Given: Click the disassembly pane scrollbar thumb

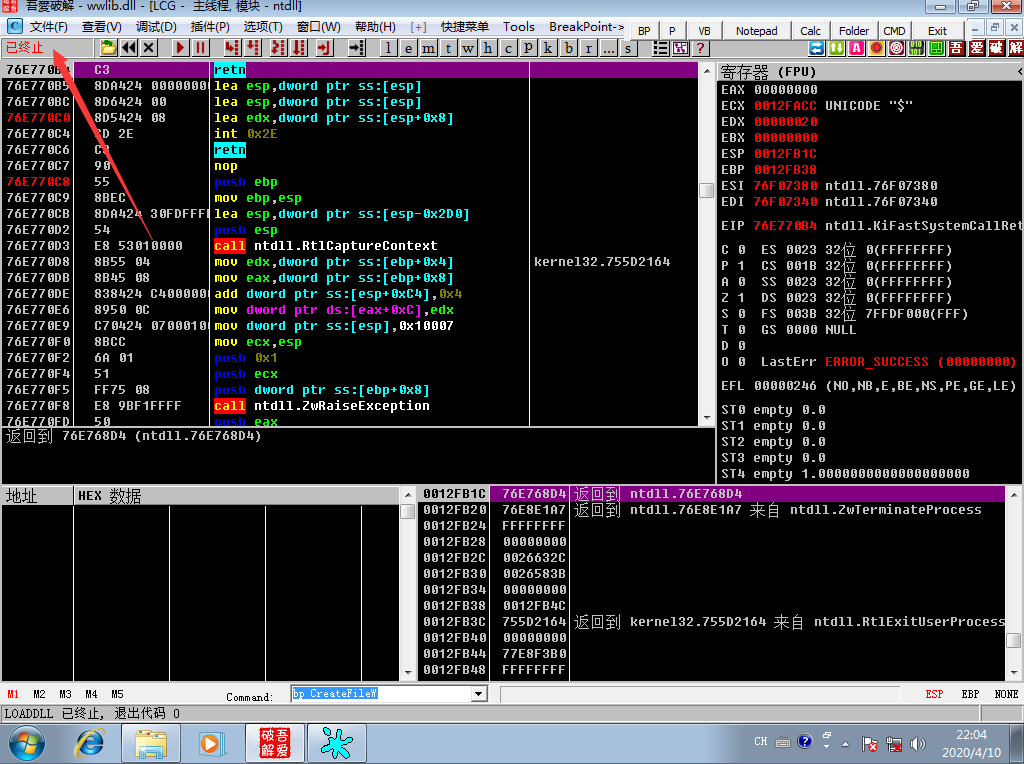Looking at the screenshot, I should point(707,190).
